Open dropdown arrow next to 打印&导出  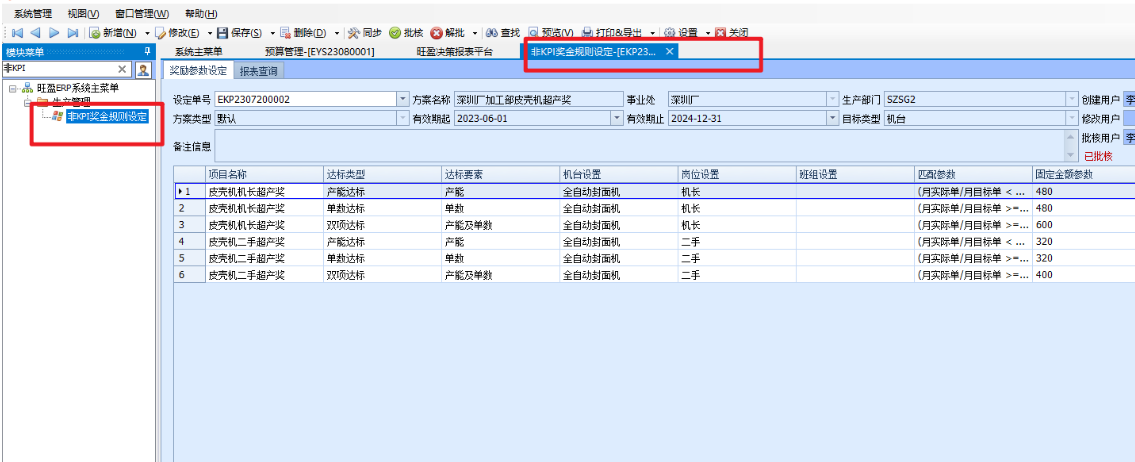(652, 33)
